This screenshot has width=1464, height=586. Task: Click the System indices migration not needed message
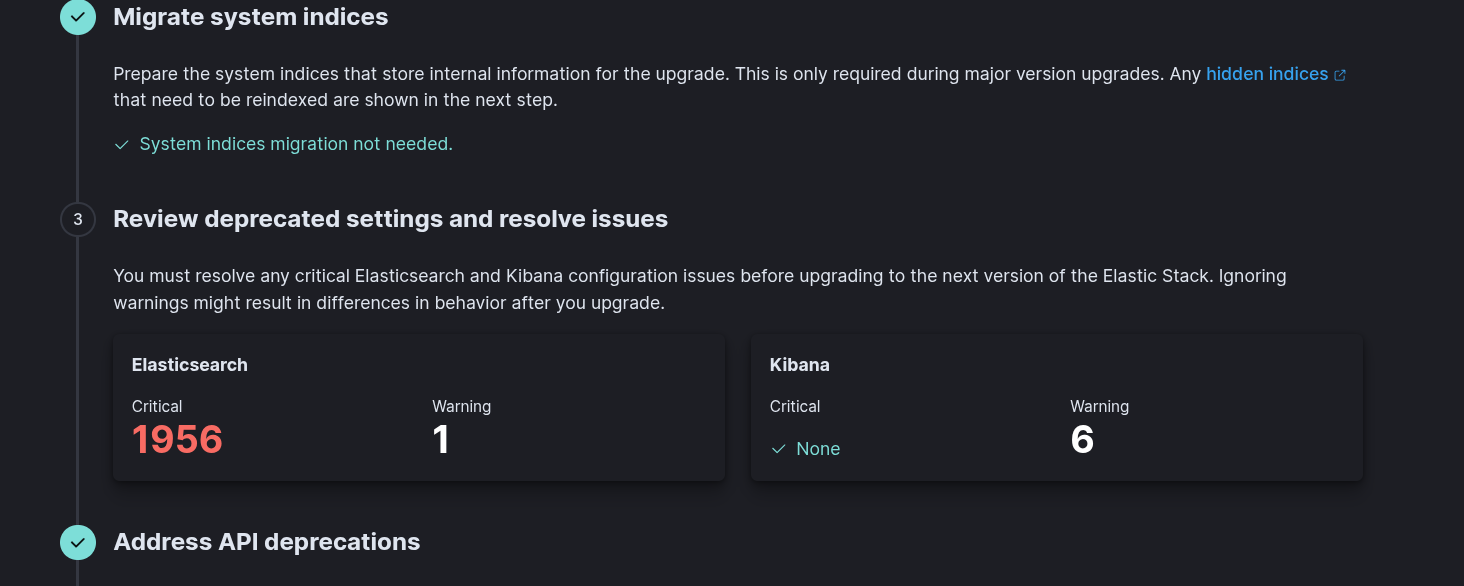(296, 144)
